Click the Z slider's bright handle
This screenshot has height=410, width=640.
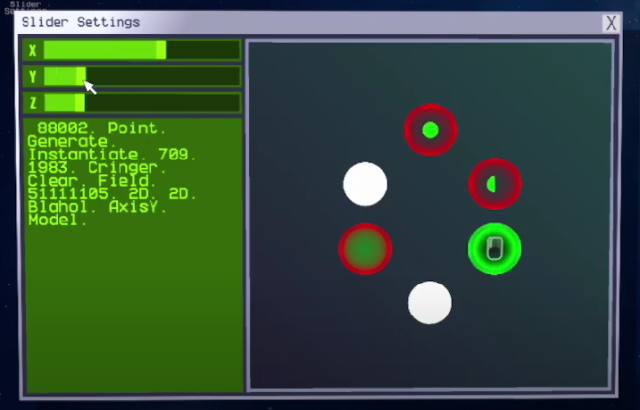pos(79,102)
